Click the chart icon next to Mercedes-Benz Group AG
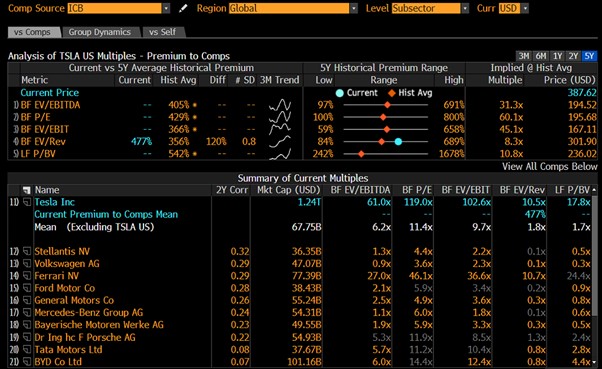Screen dimensions: 602x369 point(27,313)
